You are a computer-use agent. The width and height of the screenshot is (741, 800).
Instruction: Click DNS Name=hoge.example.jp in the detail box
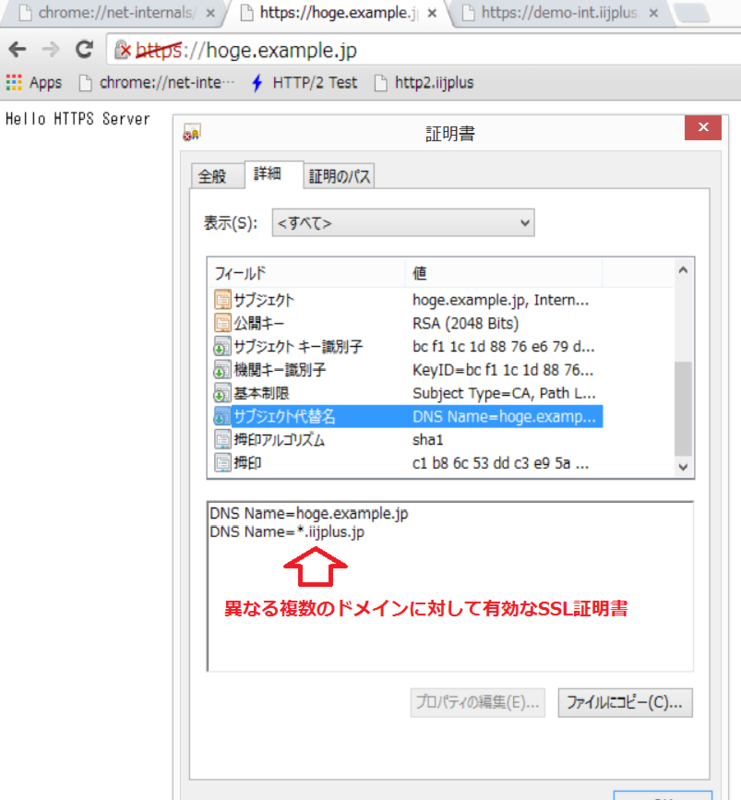(x=309, y=513)
